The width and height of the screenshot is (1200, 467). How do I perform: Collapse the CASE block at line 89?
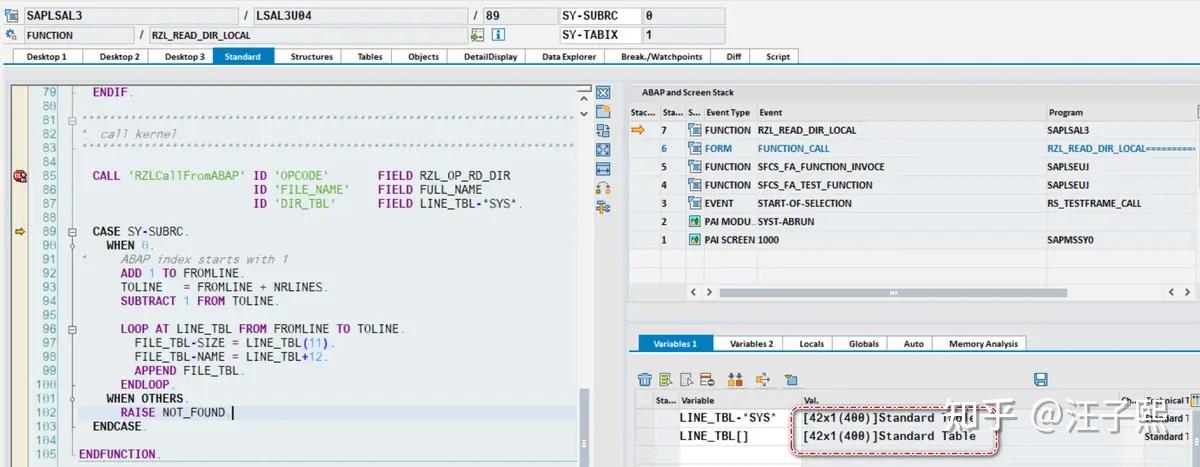(72, 232)
